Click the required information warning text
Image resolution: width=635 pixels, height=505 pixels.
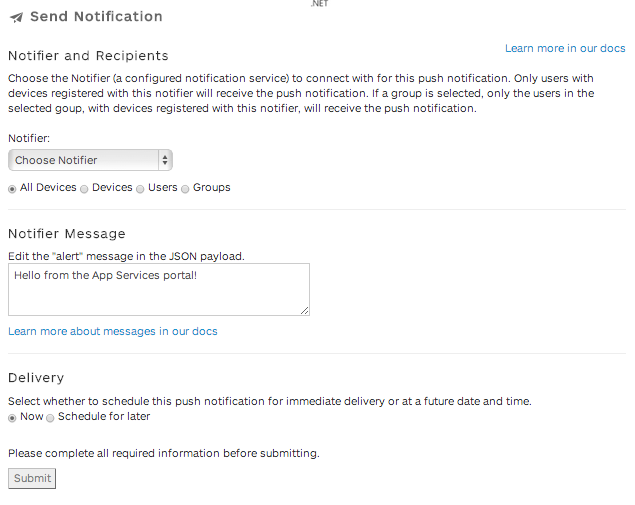(x=163, y=453)
